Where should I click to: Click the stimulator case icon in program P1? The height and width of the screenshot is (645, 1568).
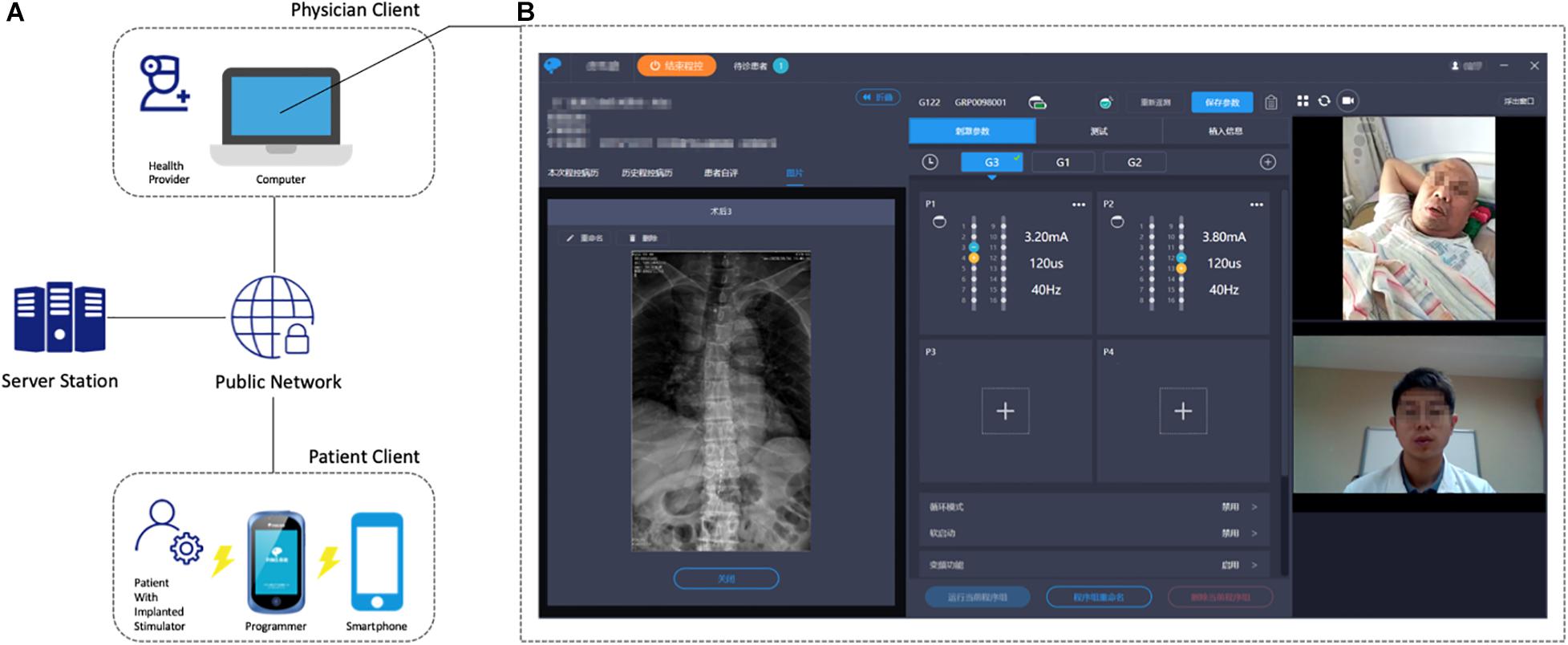coord(939,222)
